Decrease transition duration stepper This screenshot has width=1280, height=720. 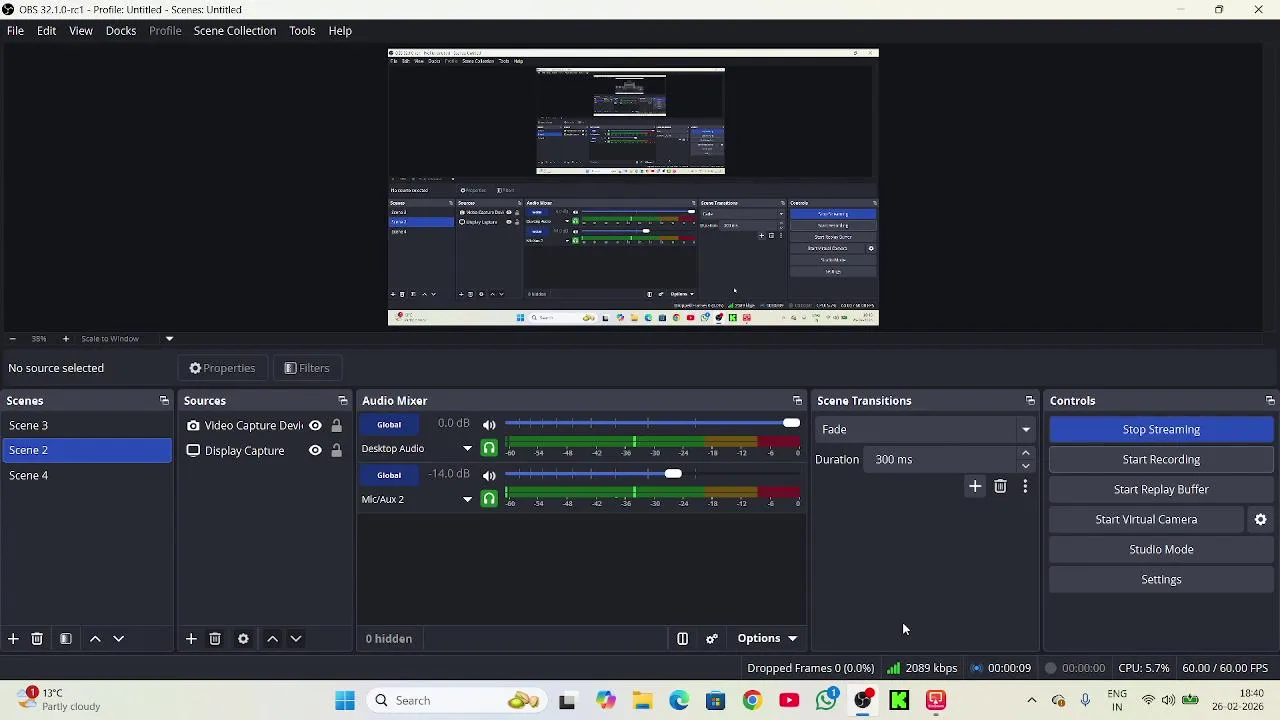(1025, 466)
